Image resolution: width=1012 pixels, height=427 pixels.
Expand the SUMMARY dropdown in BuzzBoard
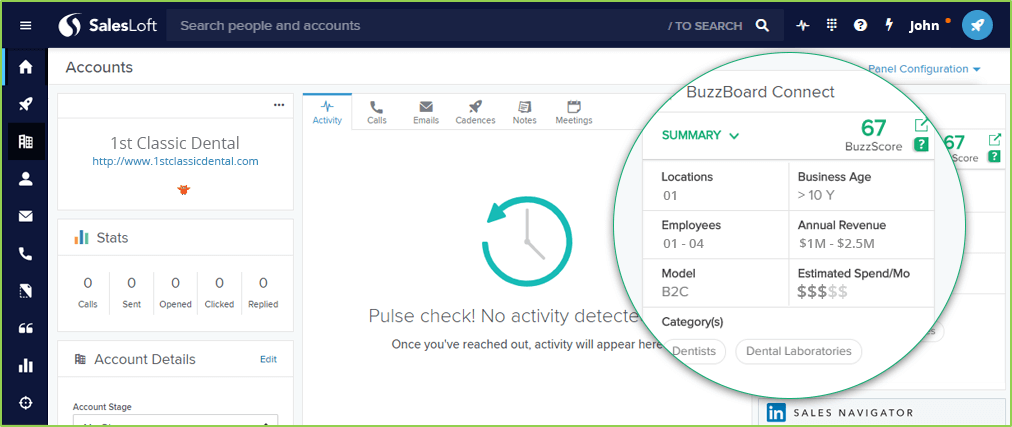(700, 135)
